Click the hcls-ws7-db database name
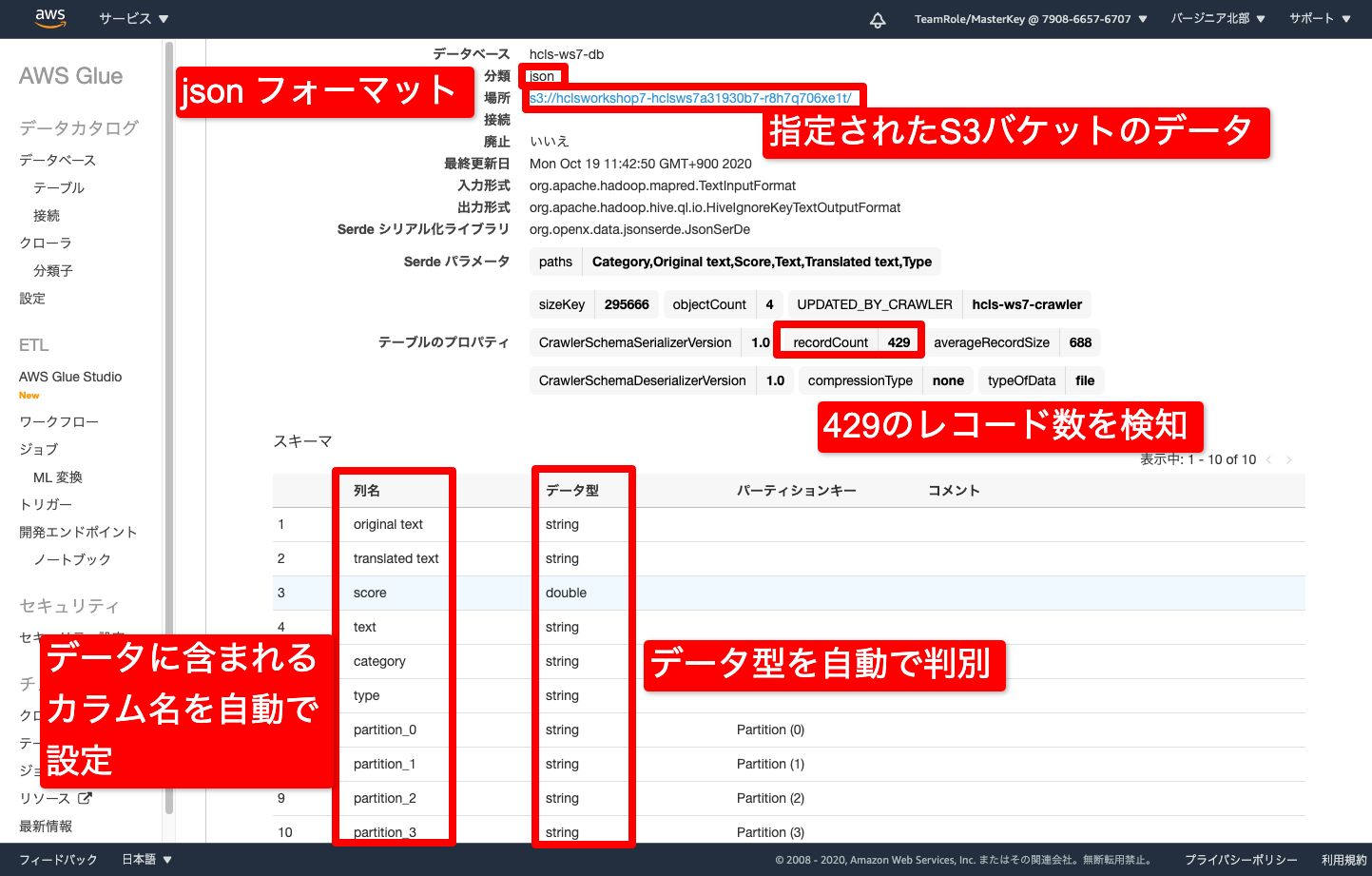This screenshot has height=876, width=1372. pos(567,54)
